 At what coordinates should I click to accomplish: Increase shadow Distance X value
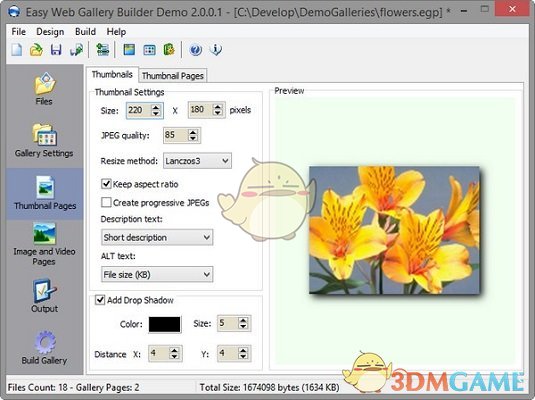[x=174, y=350]
